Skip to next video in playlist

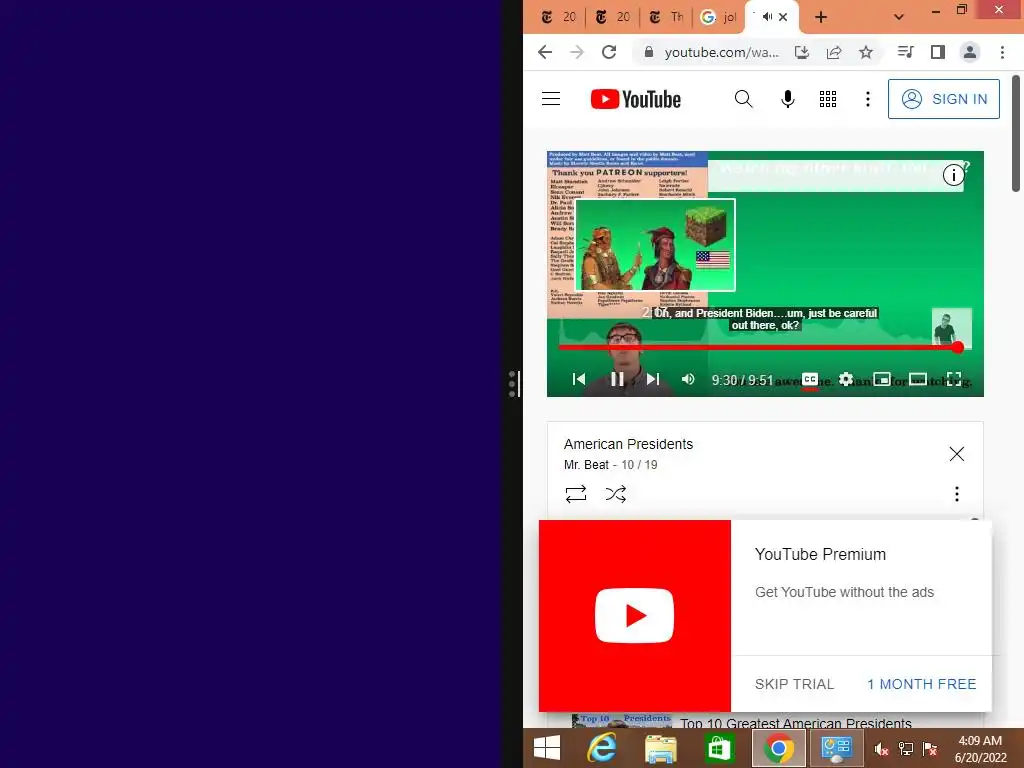tap(652, 379)
